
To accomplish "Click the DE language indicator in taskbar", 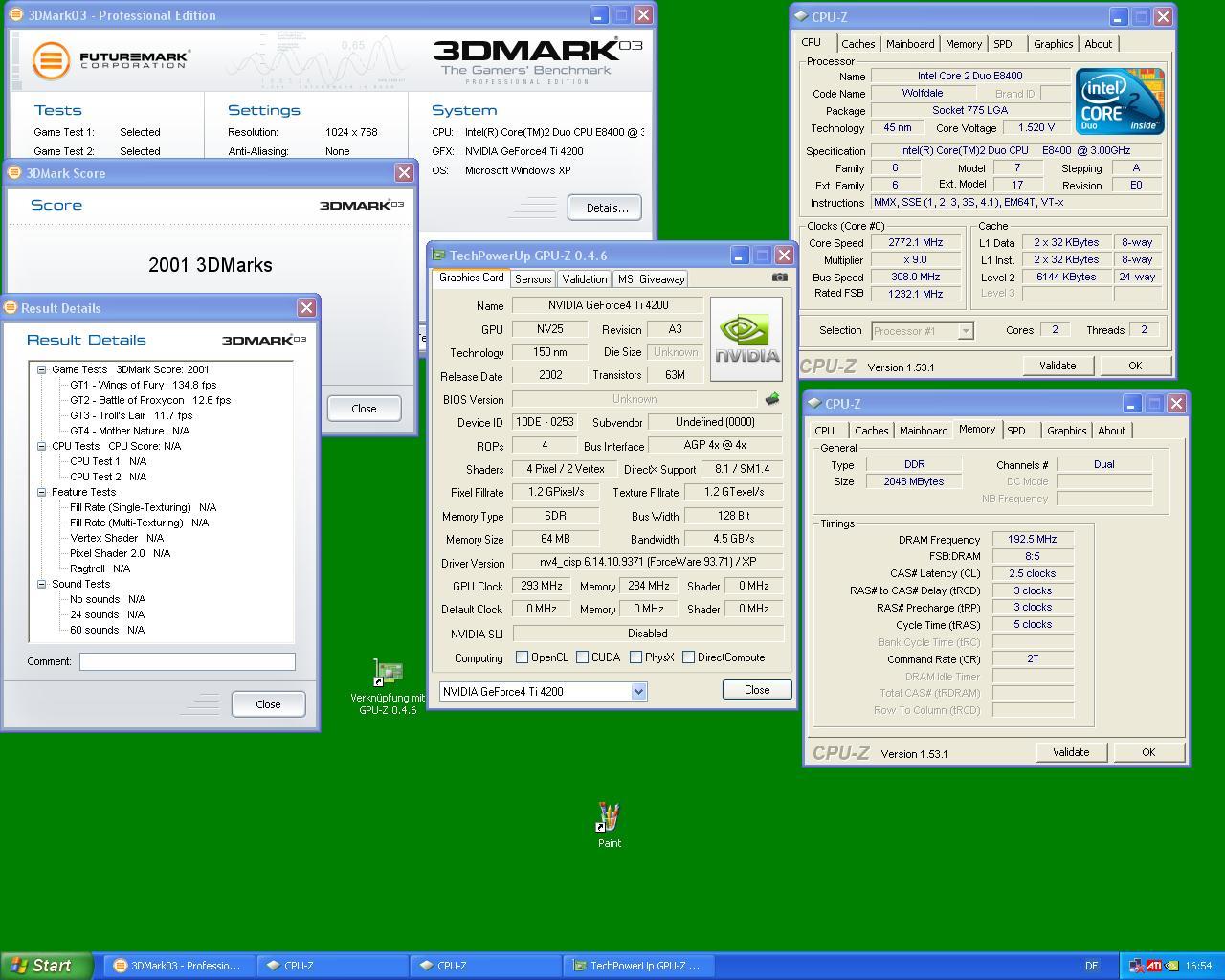I will [1091, 966].
